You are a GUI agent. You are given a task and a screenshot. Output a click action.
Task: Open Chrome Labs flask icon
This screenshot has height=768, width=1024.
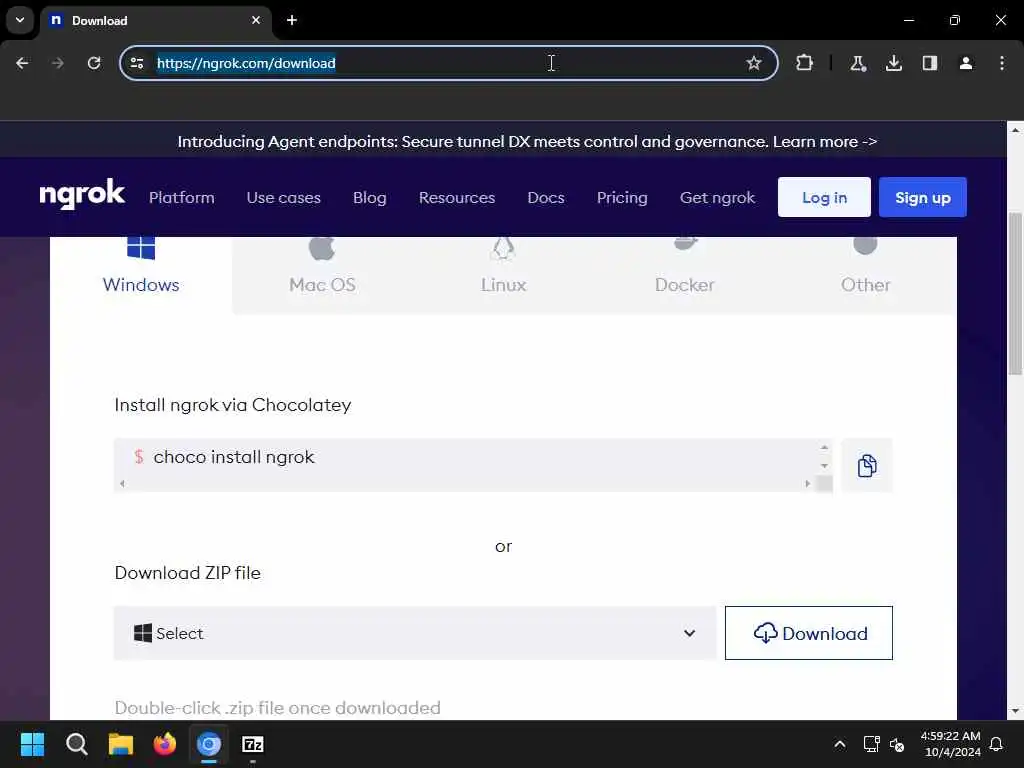pos(857,63)
